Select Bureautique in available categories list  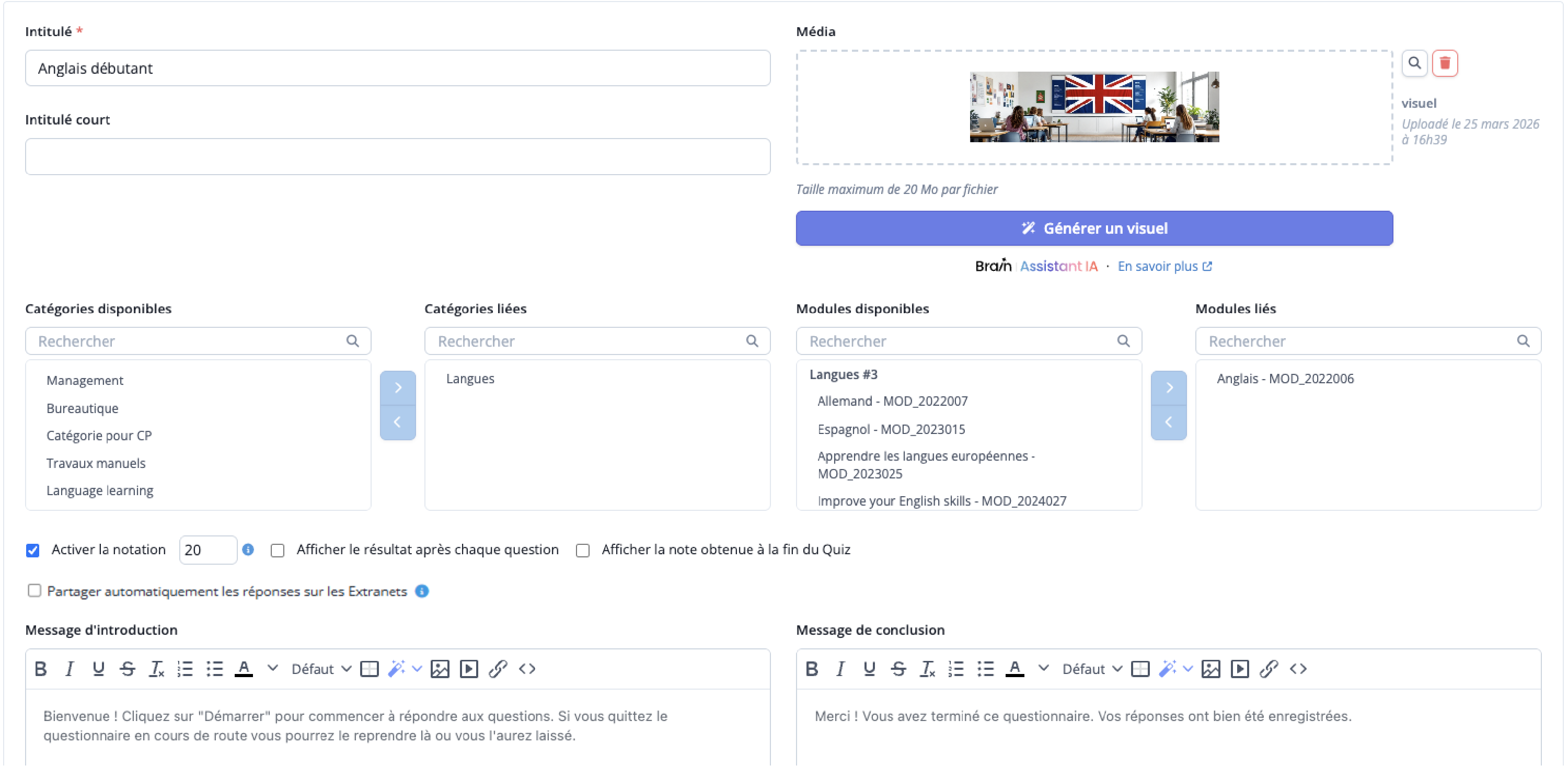(82, 408)
